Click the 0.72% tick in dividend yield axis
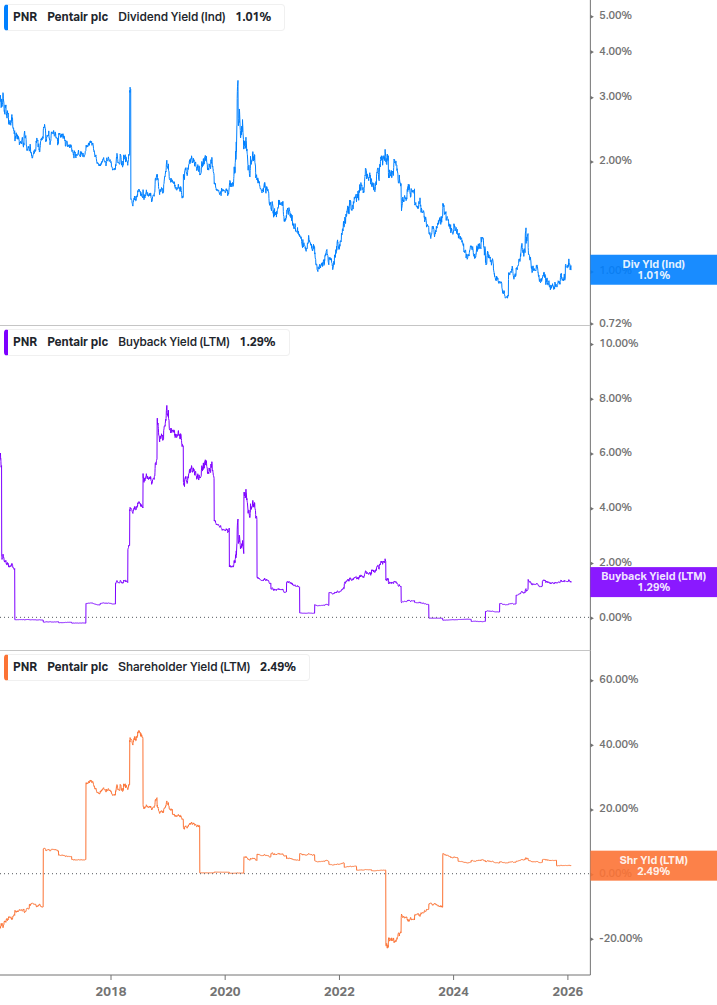The width and height of the screenshot is (717, 1005). 615,324
